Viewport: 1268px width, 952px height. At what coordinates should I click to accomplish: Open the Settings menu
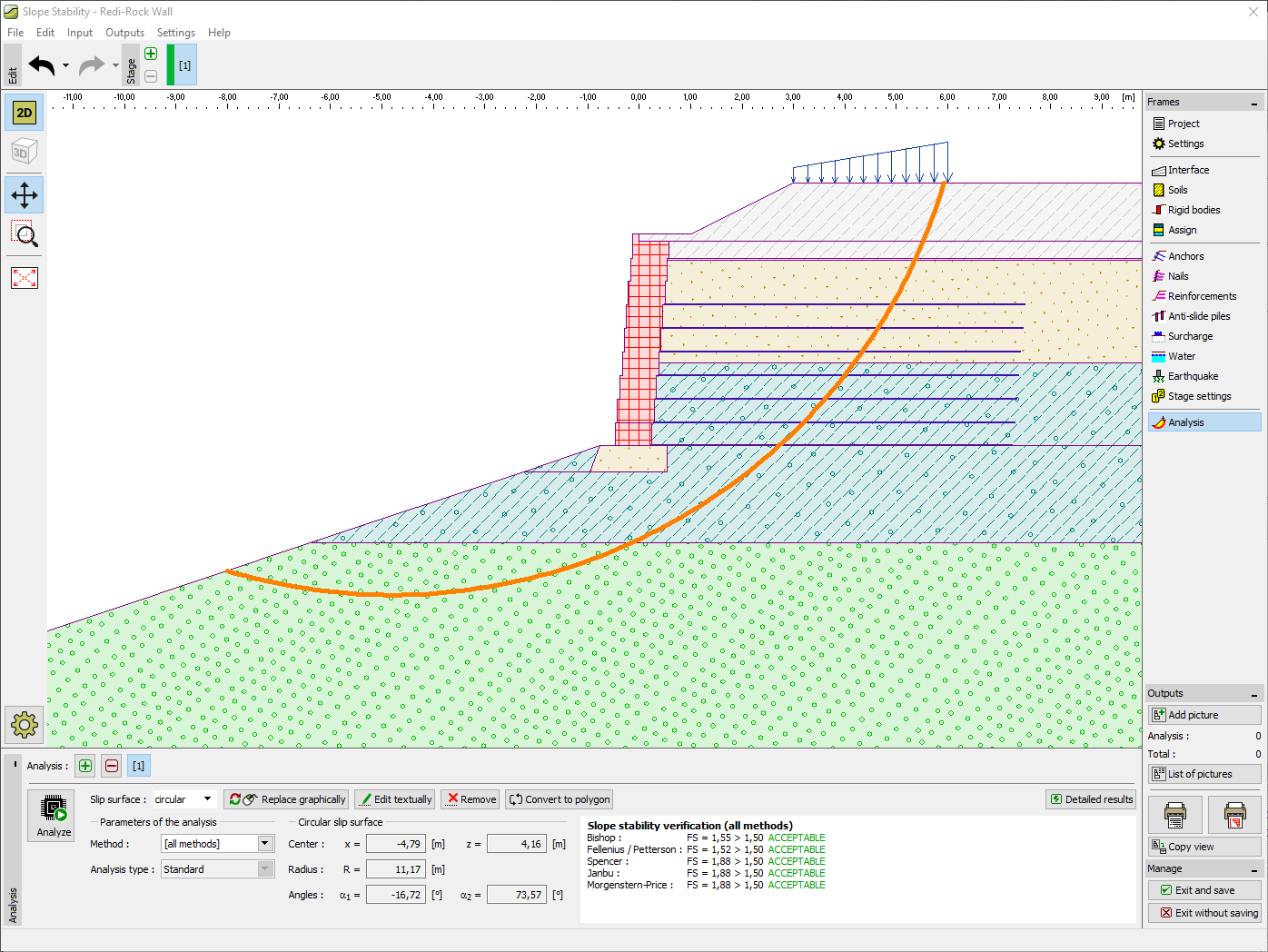(x=175, y=33)
